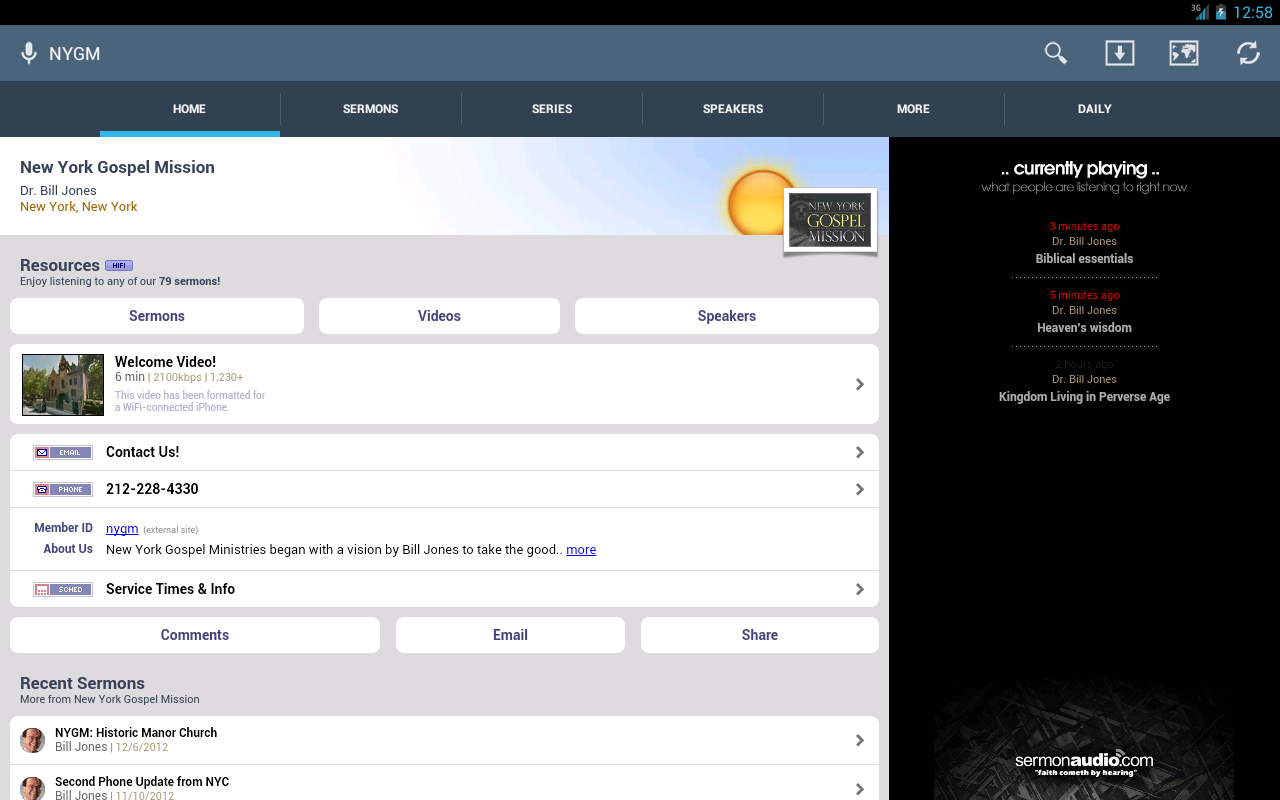The image size is (1280, 800).
Task: Switch to the Home tab
Action: click(189, 109)
